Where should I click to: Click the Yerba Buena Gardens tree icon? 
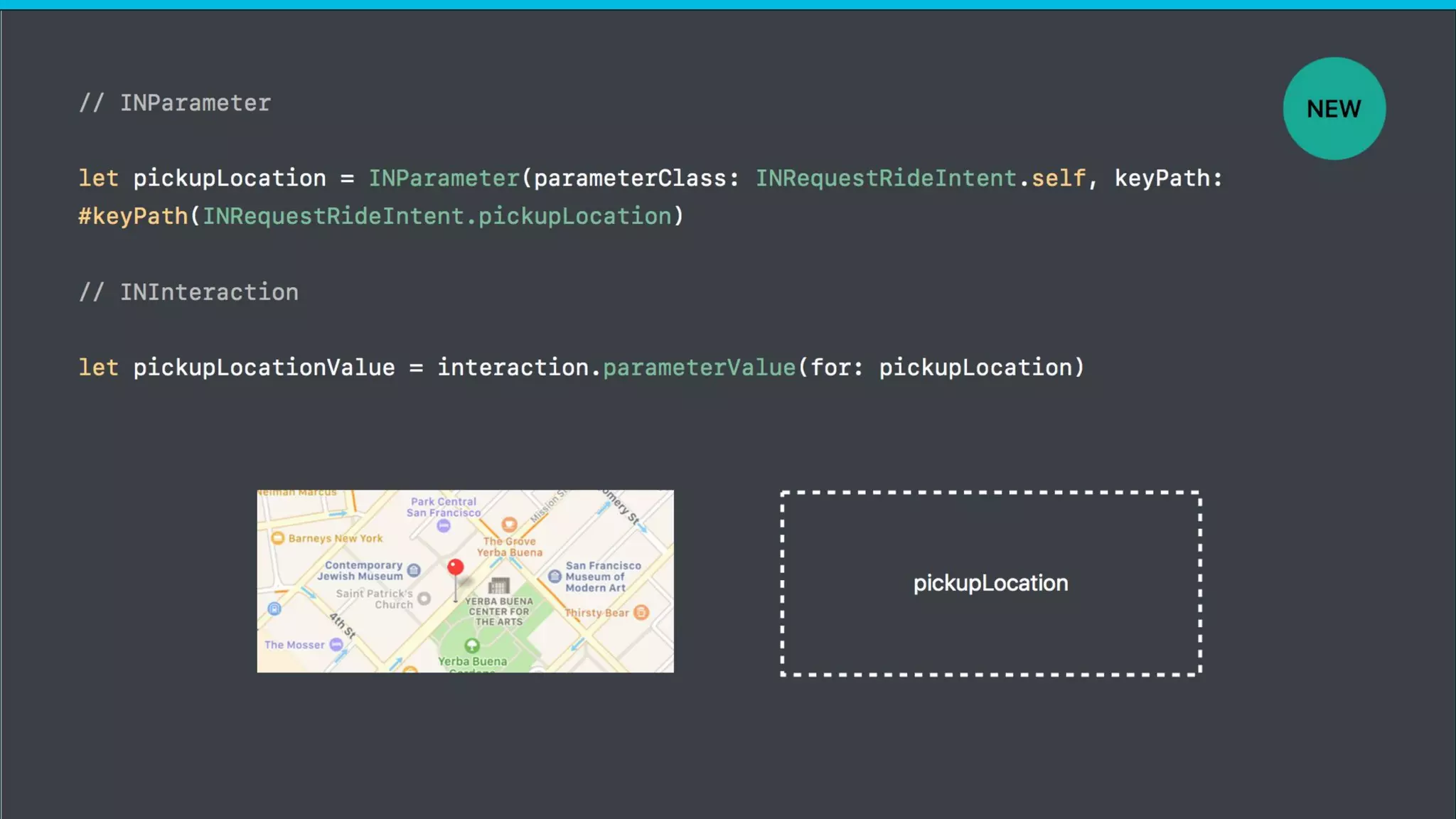(x=472, y=646)
